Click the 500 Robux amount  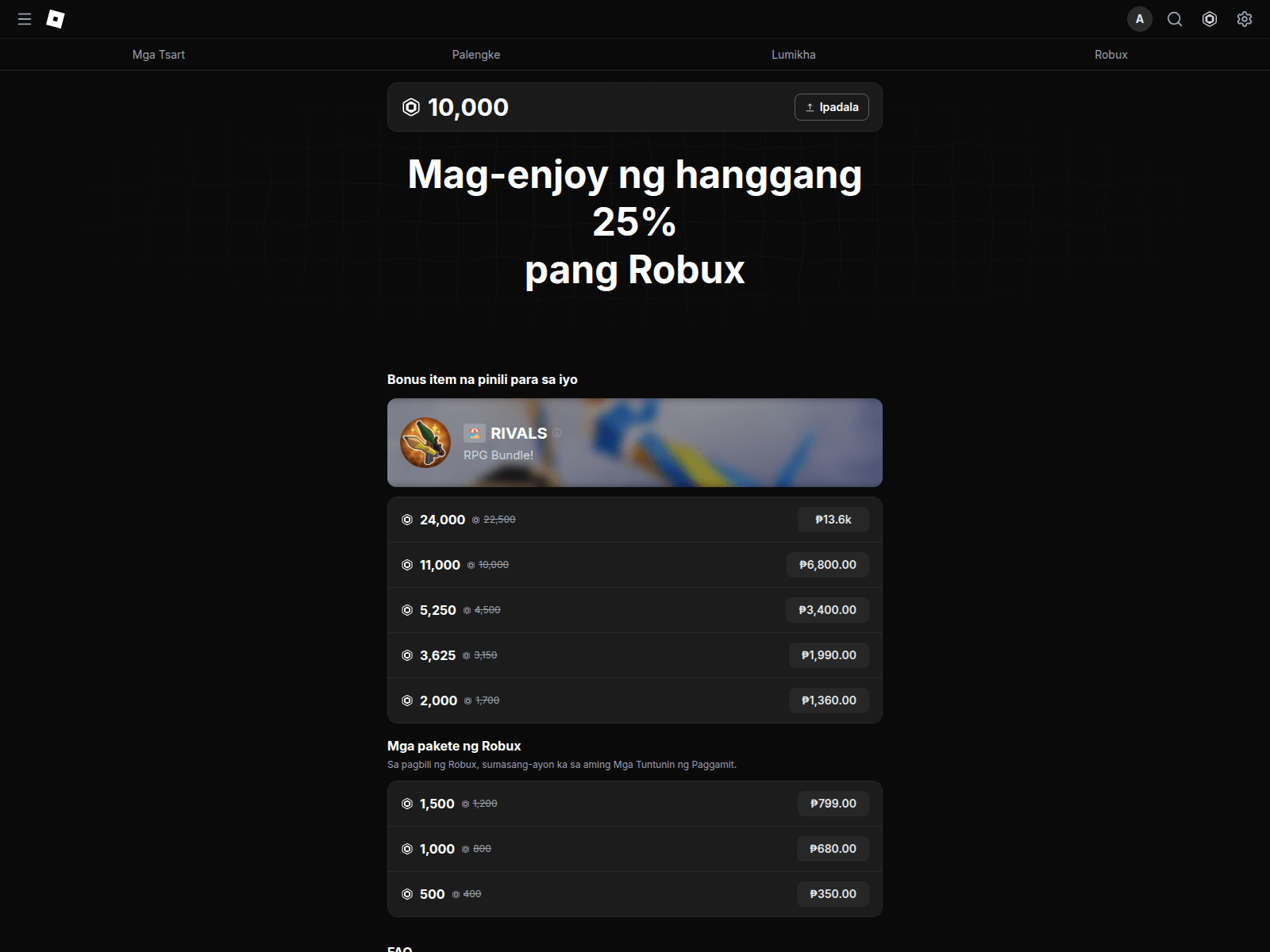[432, 894]
